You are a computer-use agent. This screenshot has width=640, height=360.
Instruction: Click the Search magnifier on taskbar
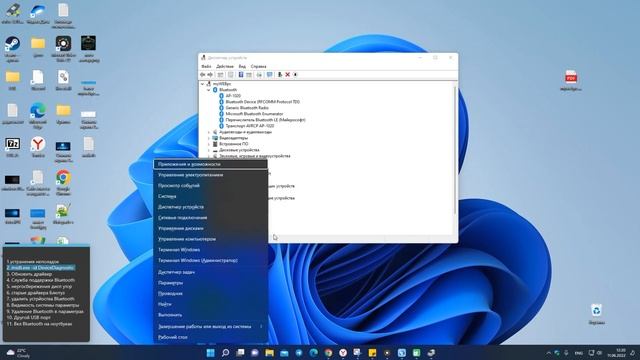225,353
